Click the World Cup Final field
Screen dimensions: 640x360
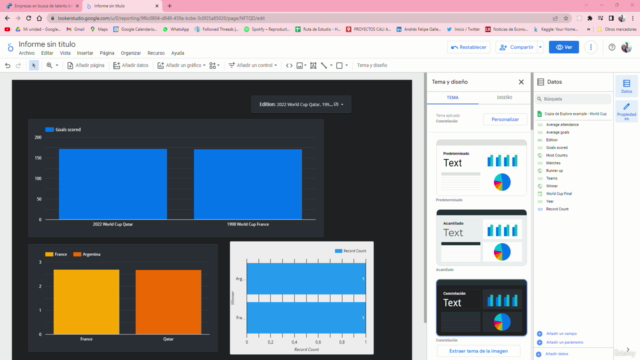click(x=559, y=194)
